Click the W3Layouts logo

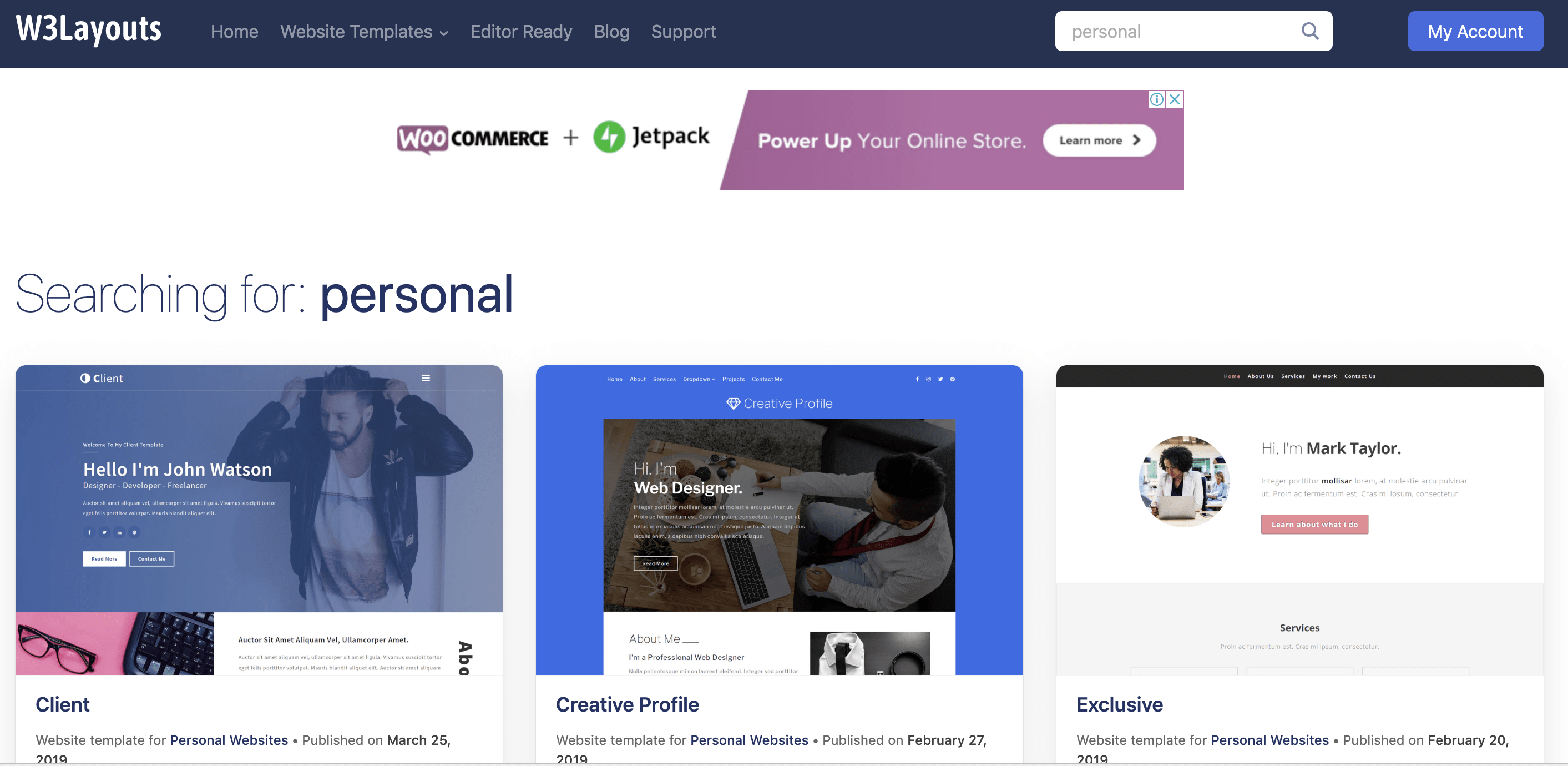89,29
